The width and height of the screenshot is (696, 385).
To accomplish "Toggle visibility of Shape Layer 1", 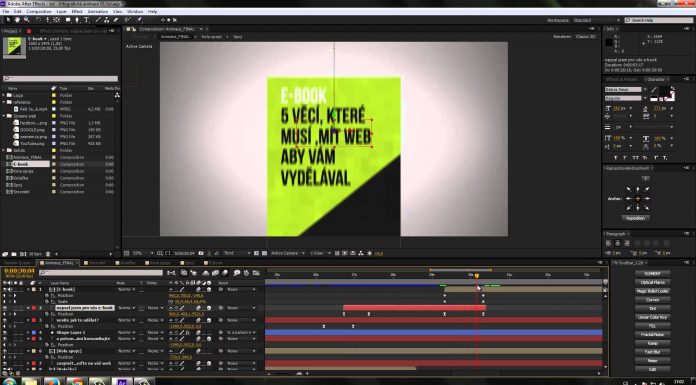I will tap(5, 333).
